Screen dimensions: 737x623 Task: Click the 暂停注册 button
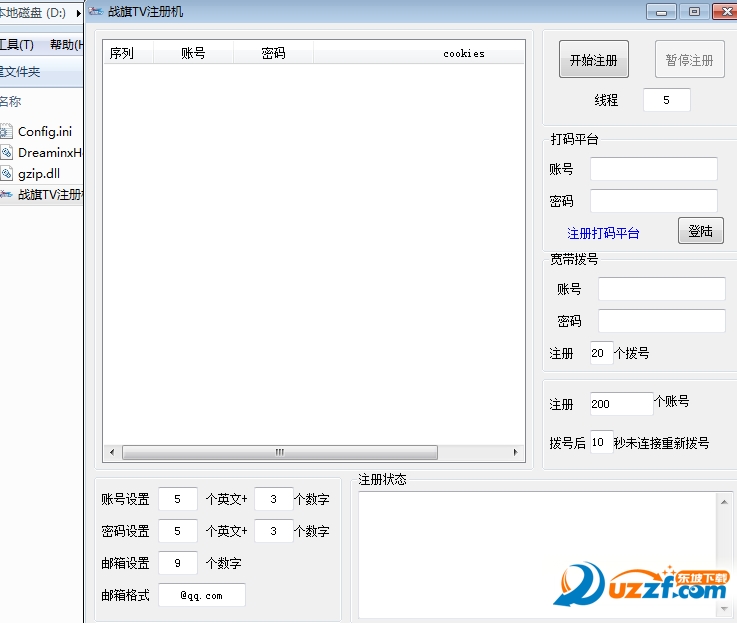pyautogui.click(x=690, y=59)
